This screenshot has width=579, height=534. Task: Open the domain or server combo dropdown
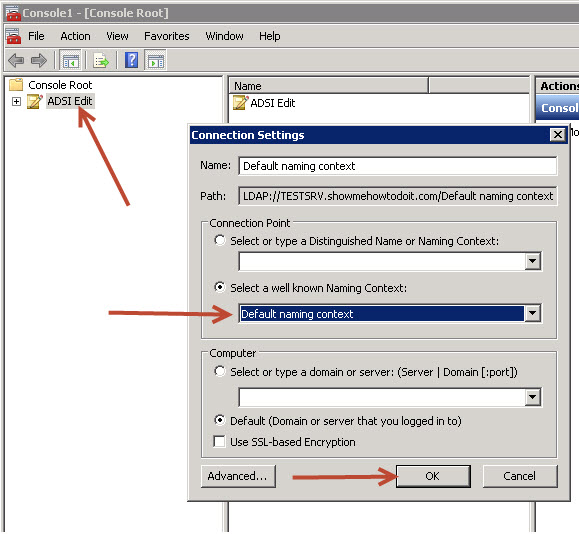[x=532, y=397]
